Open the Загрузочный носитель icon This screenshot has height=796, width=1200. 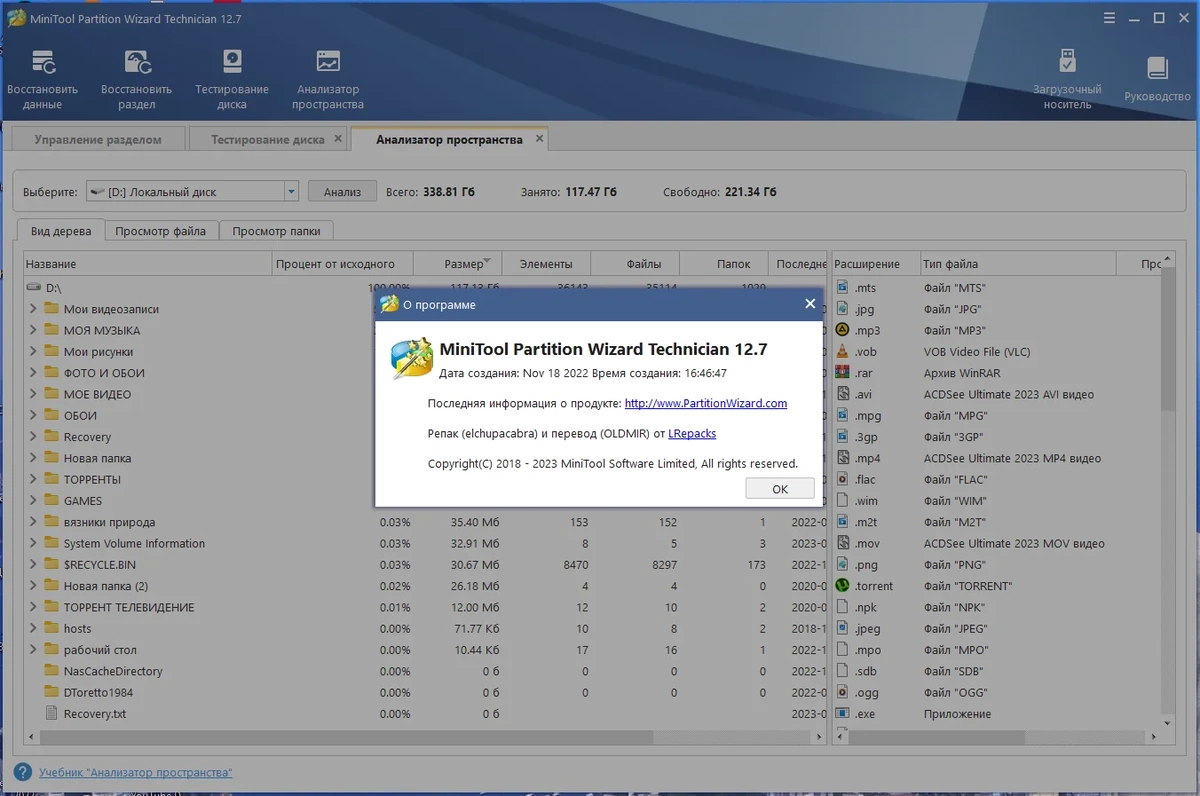(1067, 80)
